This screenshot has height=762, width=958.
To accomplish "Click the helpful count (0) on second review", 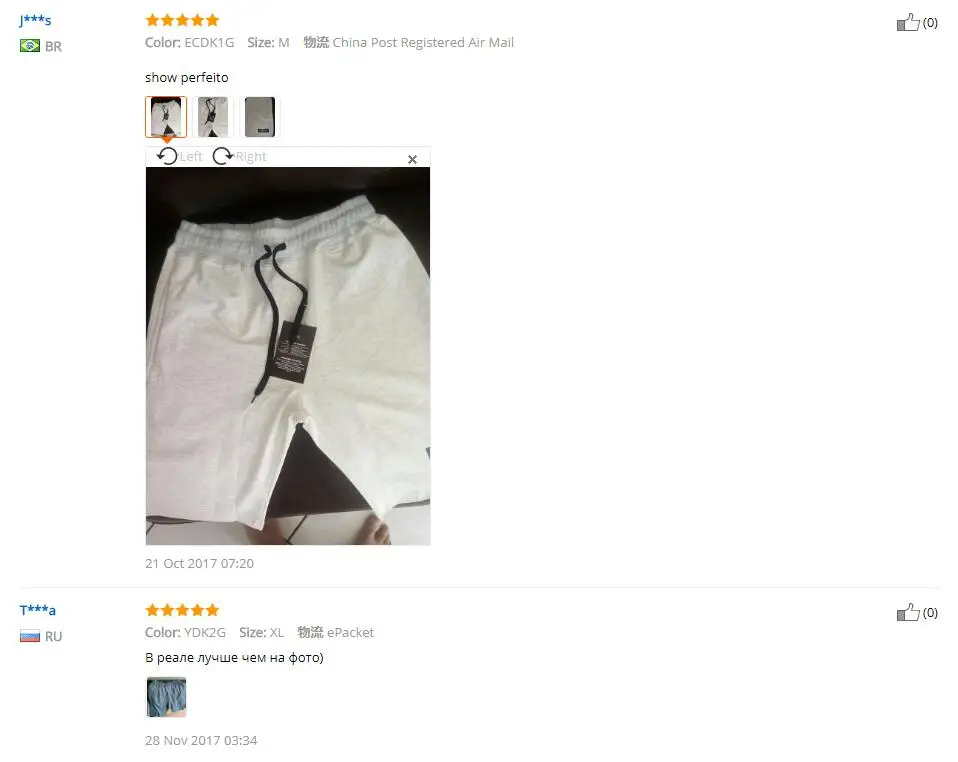I will (x=930, y=612).
